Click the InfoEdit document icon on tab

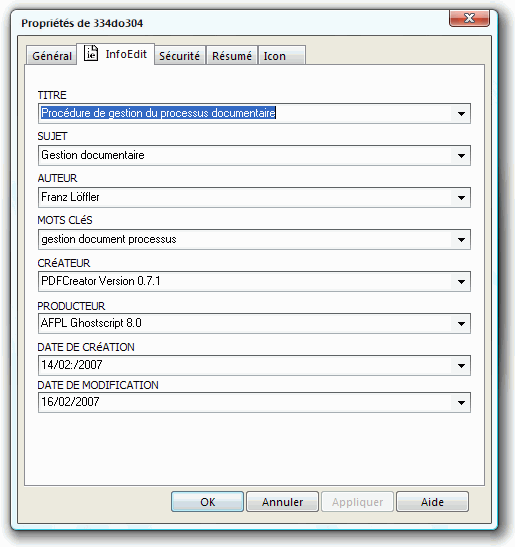(91, 53)
